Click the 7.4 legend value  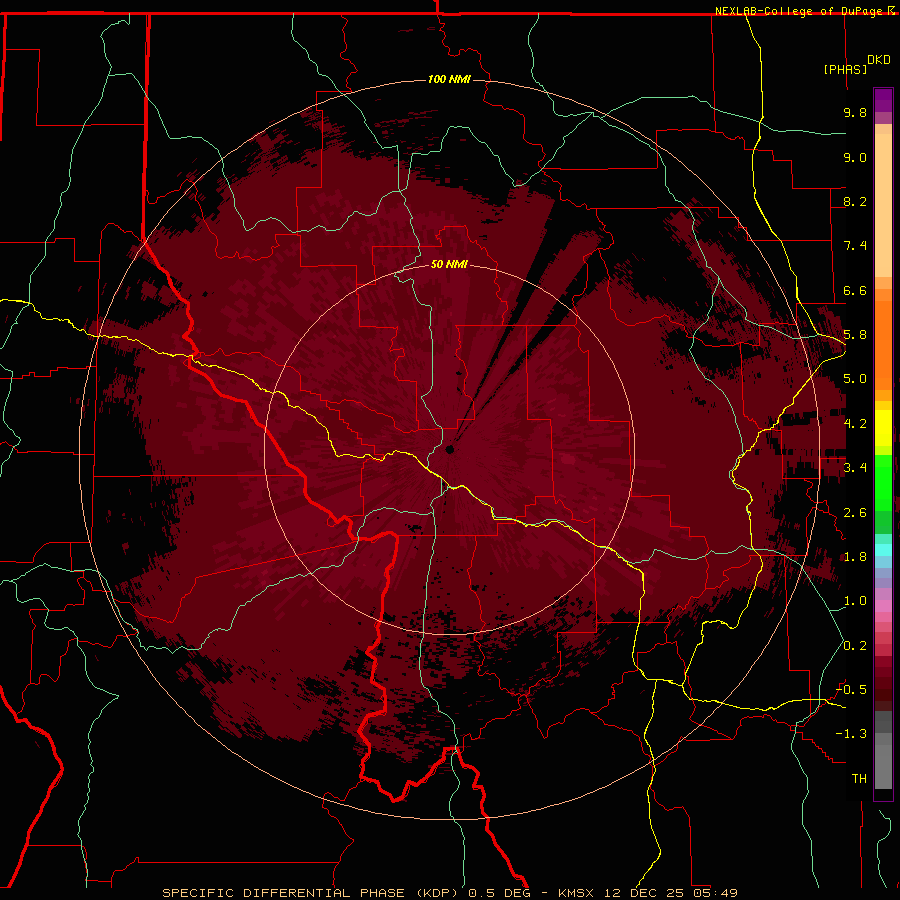coord(855,246)
